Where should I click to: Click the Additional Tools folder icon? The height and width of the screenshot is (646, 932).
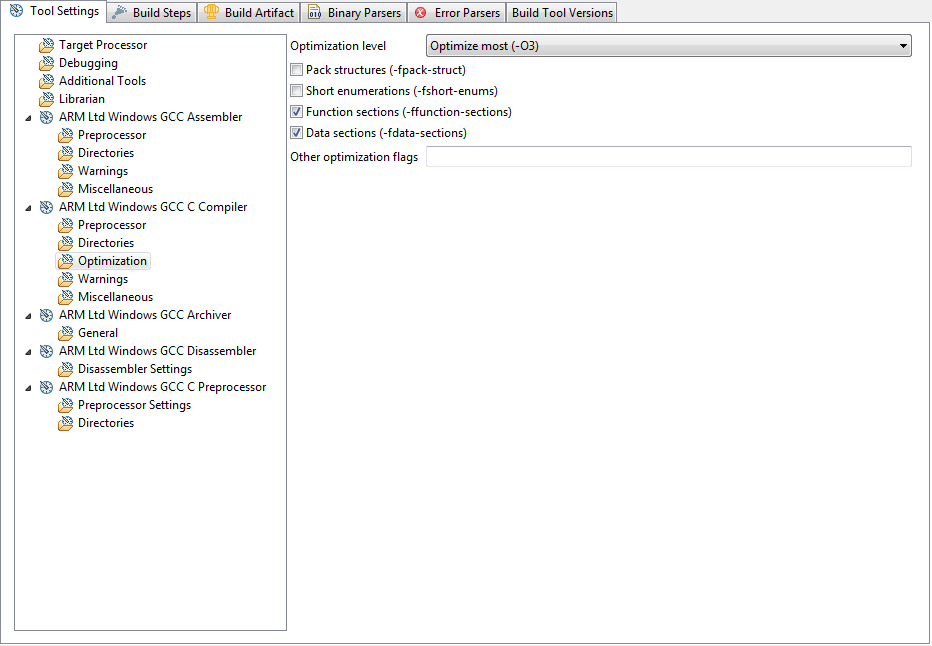pyautogui.click(x=46, y=81)
